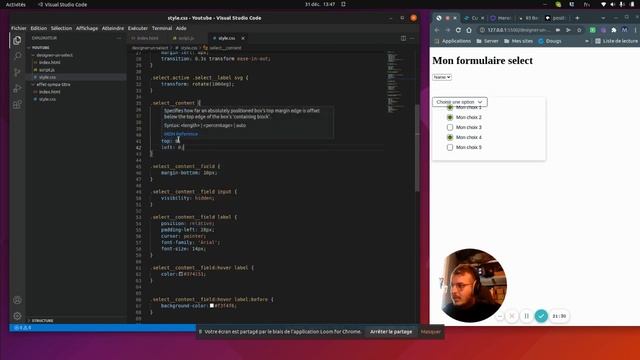Open the Explorer view in VS Code activity bar

(17, 40)
